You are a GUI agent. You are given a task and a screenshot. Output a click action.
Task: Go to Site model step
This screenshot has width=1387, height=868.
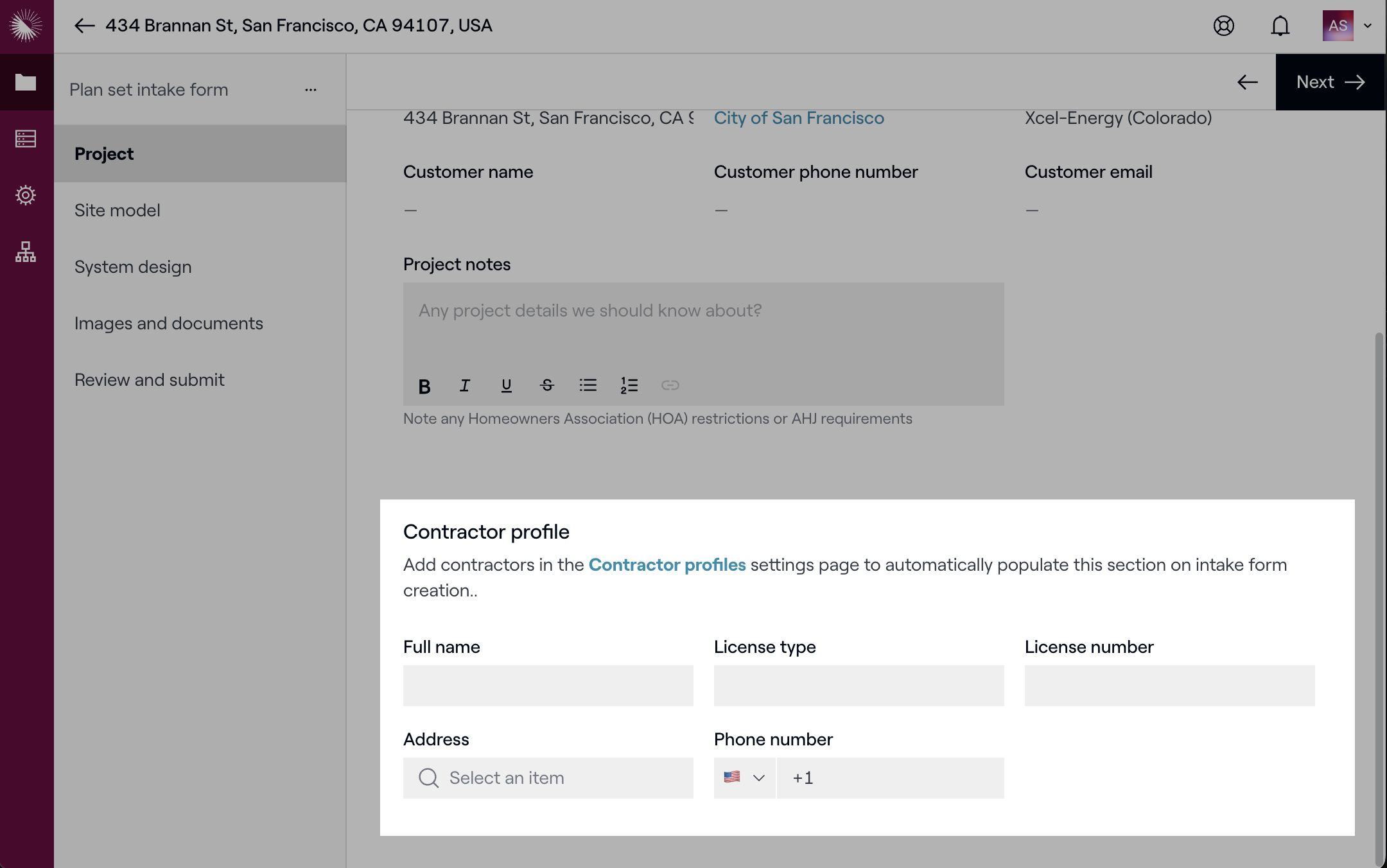point(118,211)
